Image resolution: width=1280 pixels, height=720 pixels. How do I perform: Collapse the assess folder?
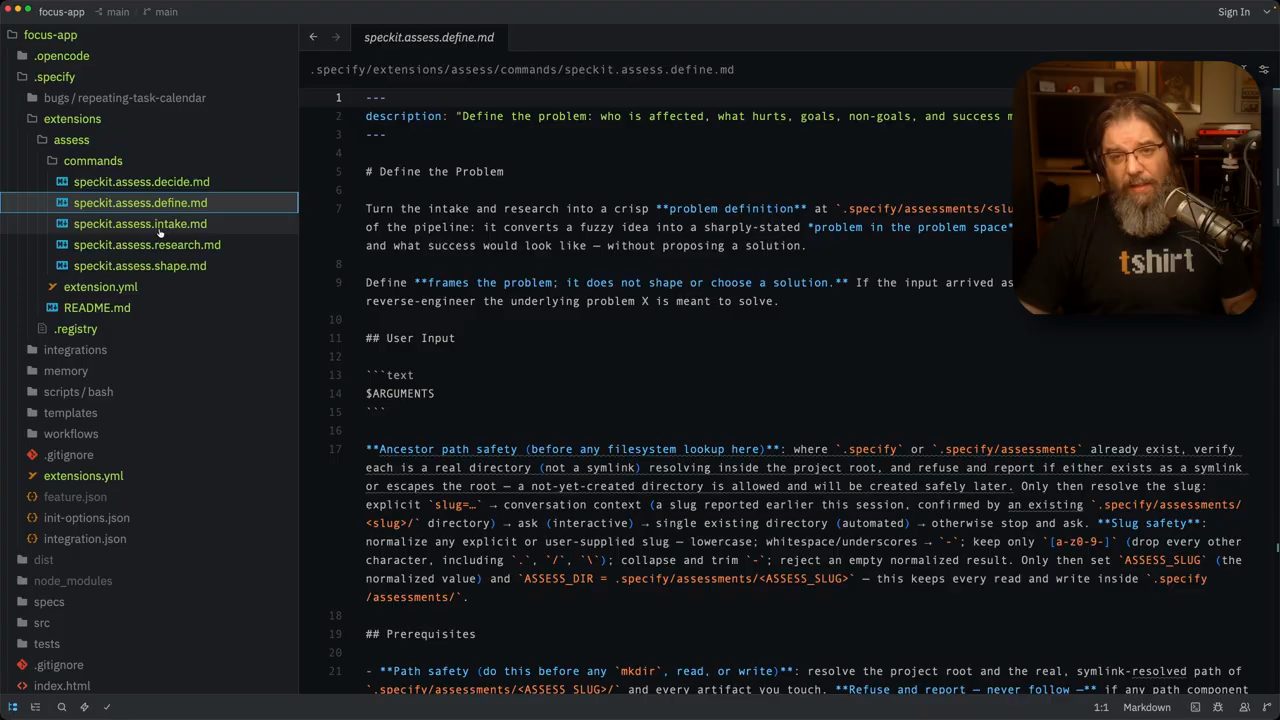tap(62, 140)
